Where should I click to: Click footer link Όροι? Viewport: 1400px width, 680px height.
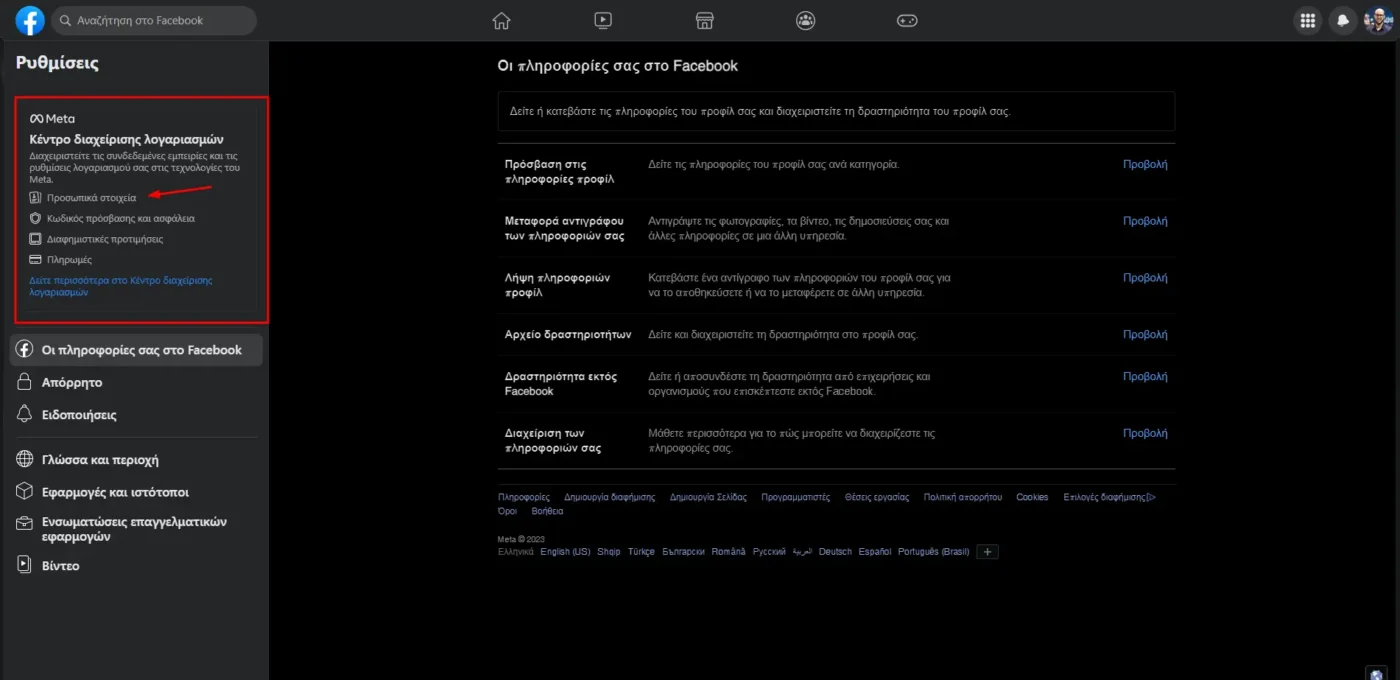(508, 511)
